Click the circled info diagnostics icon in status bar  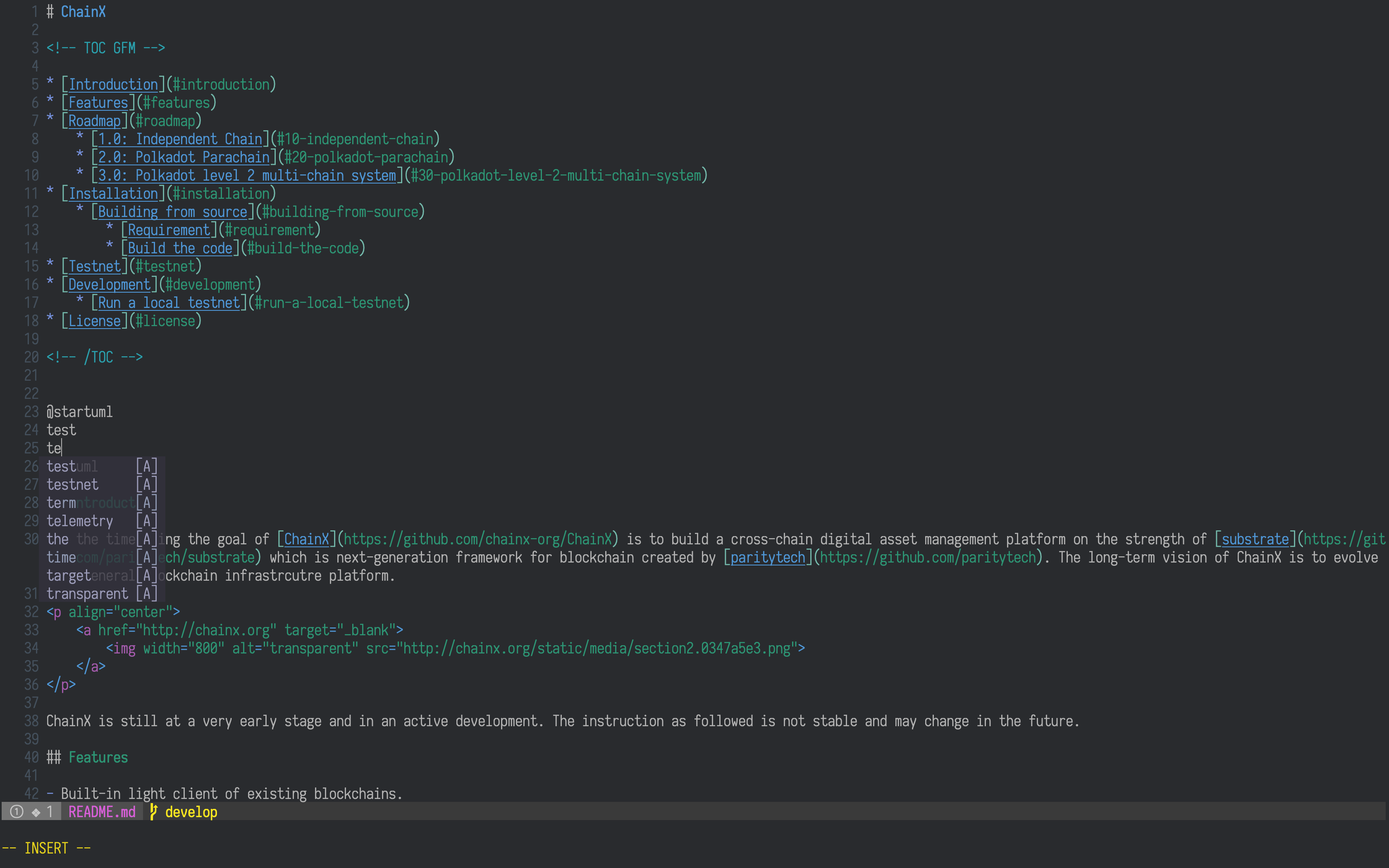pos(17,812)
